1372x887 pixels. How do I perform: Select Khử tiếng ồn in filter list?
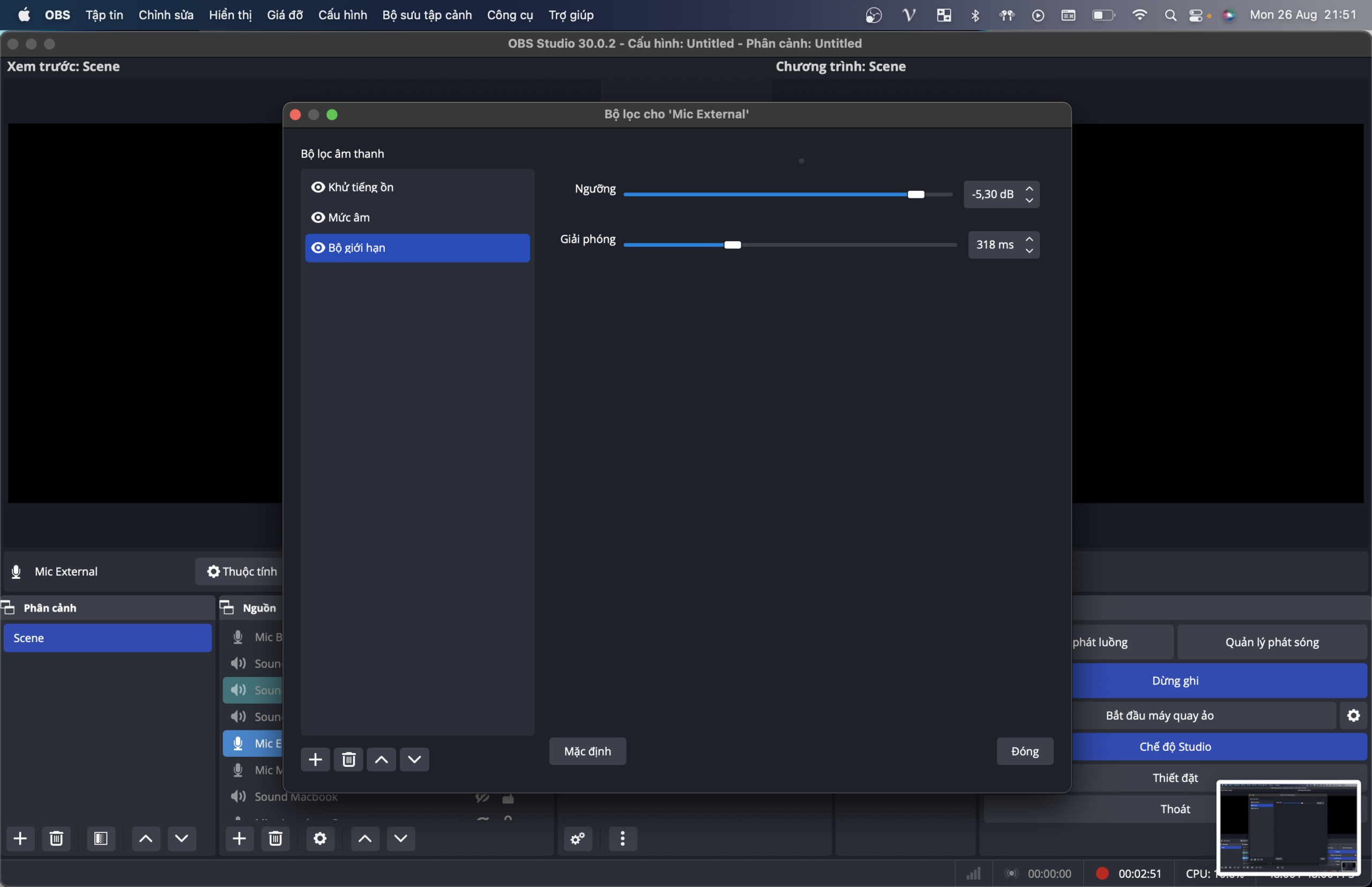click(x=417, y=187)
